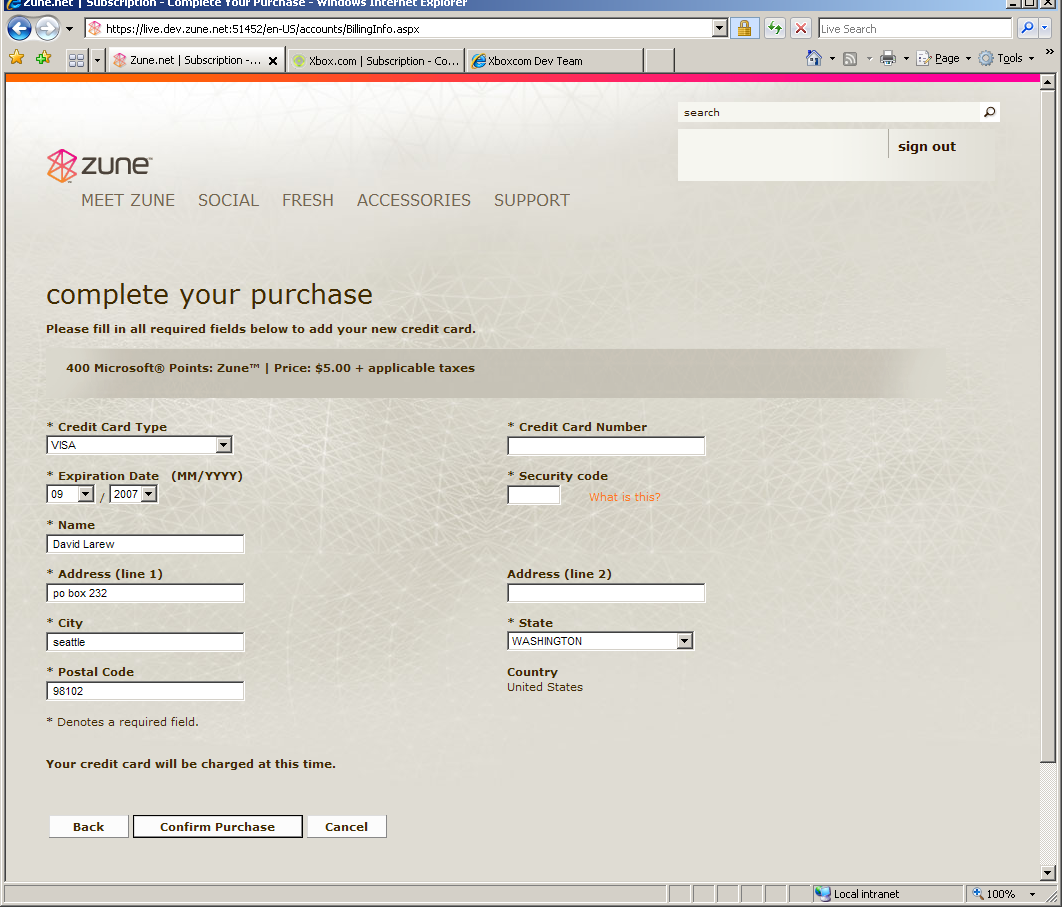Click the 100% zoom level button
Image resolution: width=1062 pixels, height=907 pixels.
[994, 894]
